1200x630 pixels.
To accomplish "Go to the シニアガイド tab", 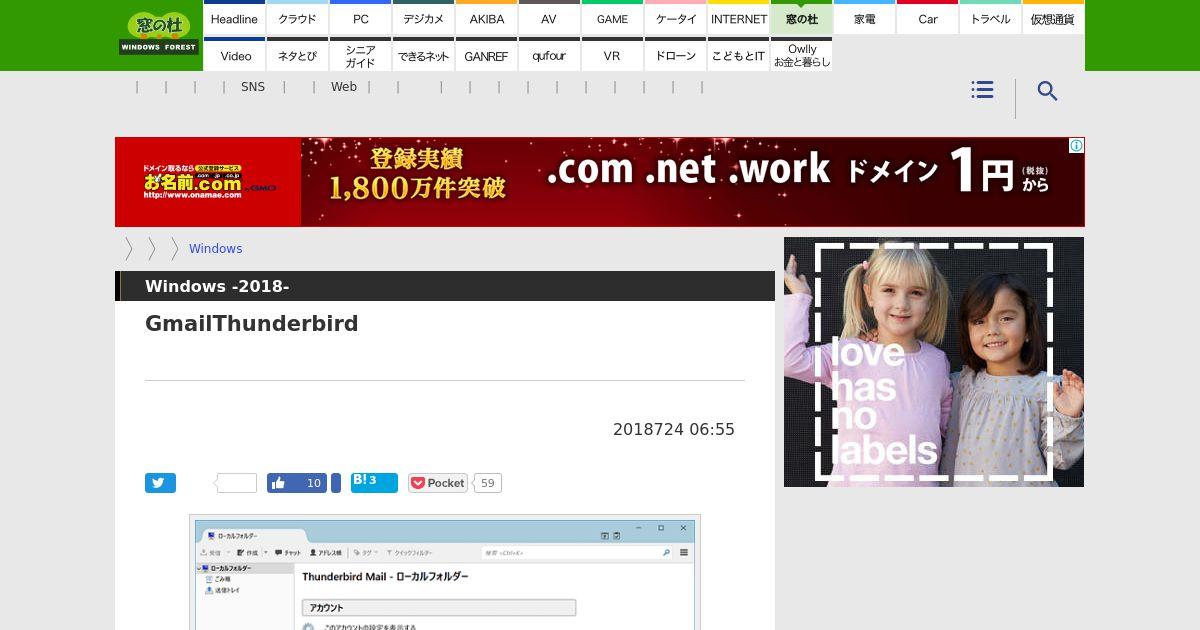I will coord(360,55).
